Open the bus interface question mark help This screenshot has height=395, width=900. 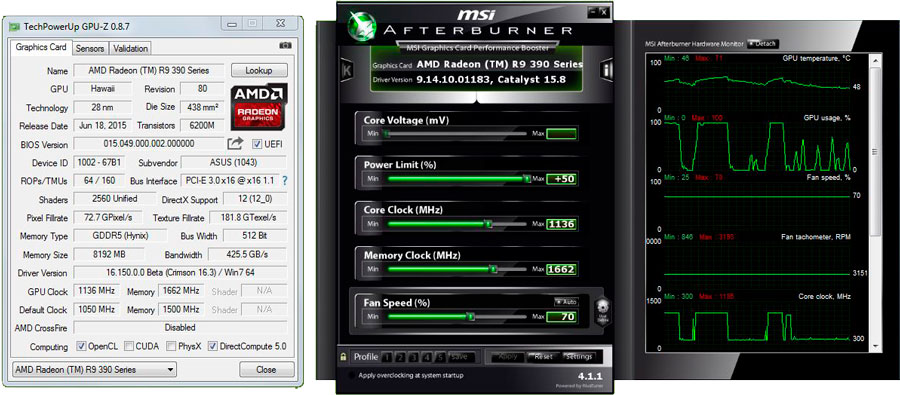(285, 180)
